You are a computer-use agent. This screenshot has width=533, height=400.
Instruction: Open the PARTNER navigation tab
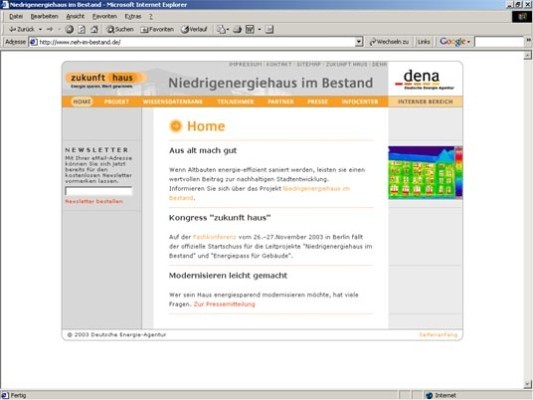(x=280, y=102)
